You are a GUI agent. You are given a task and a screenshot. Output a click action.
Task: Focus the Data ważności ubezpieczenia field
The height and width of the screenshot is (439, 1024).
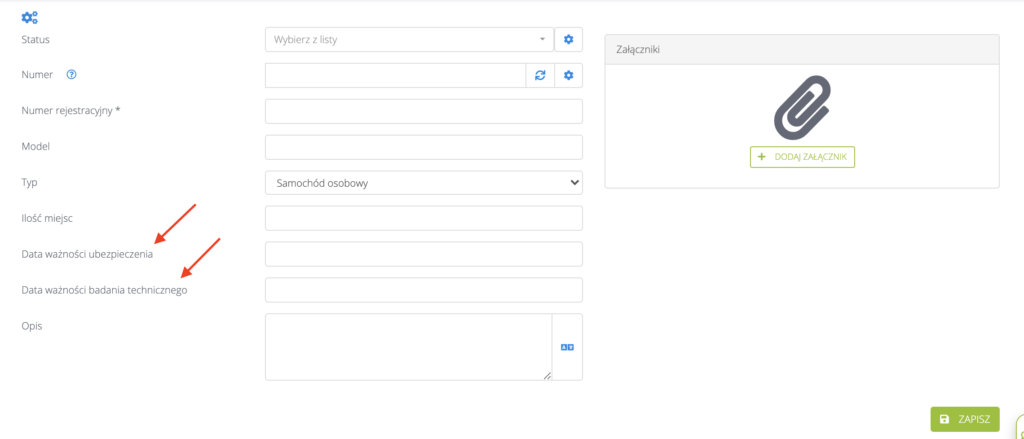[423, 254]
